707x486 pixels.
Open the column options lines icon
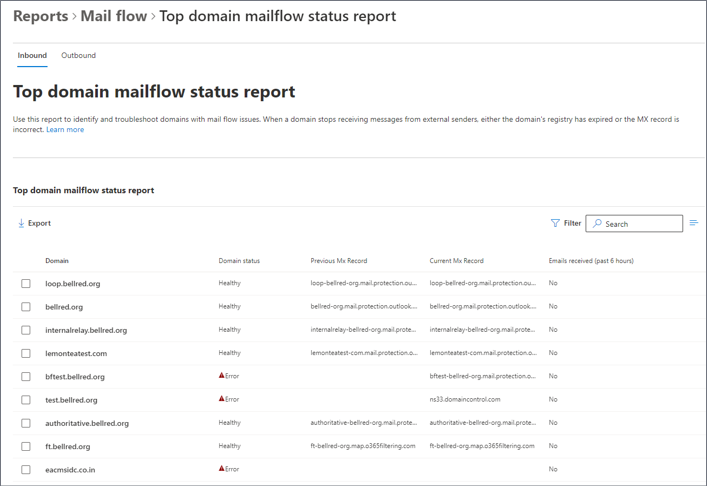693,223
